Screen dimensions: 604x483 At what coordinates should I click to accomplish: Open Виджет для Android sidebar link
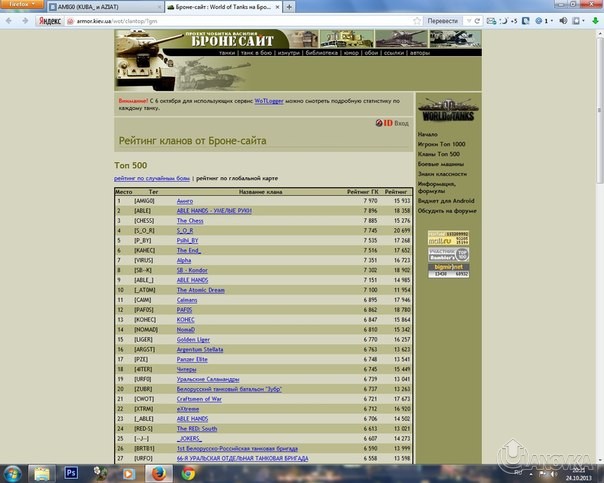446,201
